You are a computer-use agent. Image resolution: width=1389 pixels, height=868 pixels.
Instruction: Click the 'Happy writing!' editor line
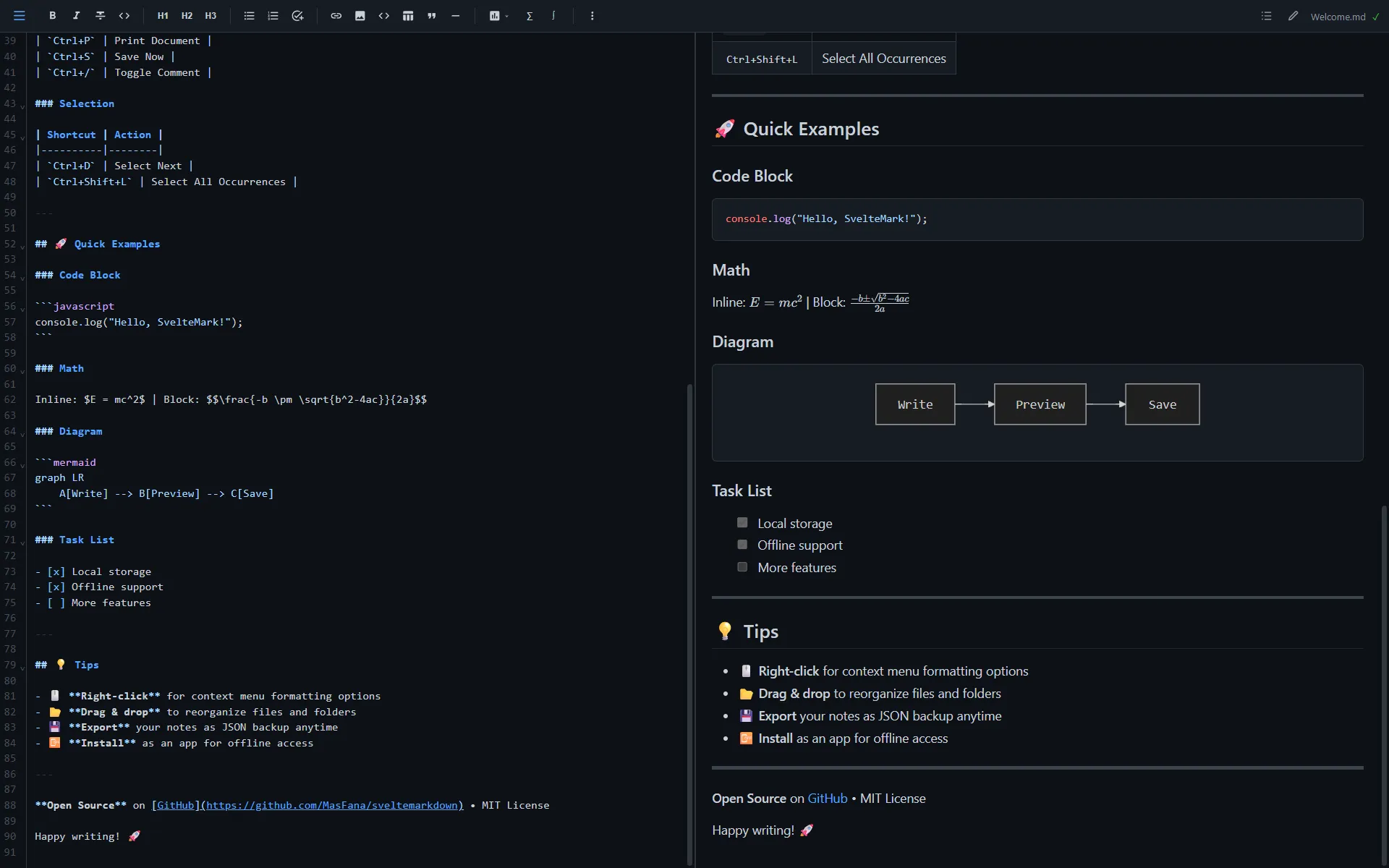88,836
